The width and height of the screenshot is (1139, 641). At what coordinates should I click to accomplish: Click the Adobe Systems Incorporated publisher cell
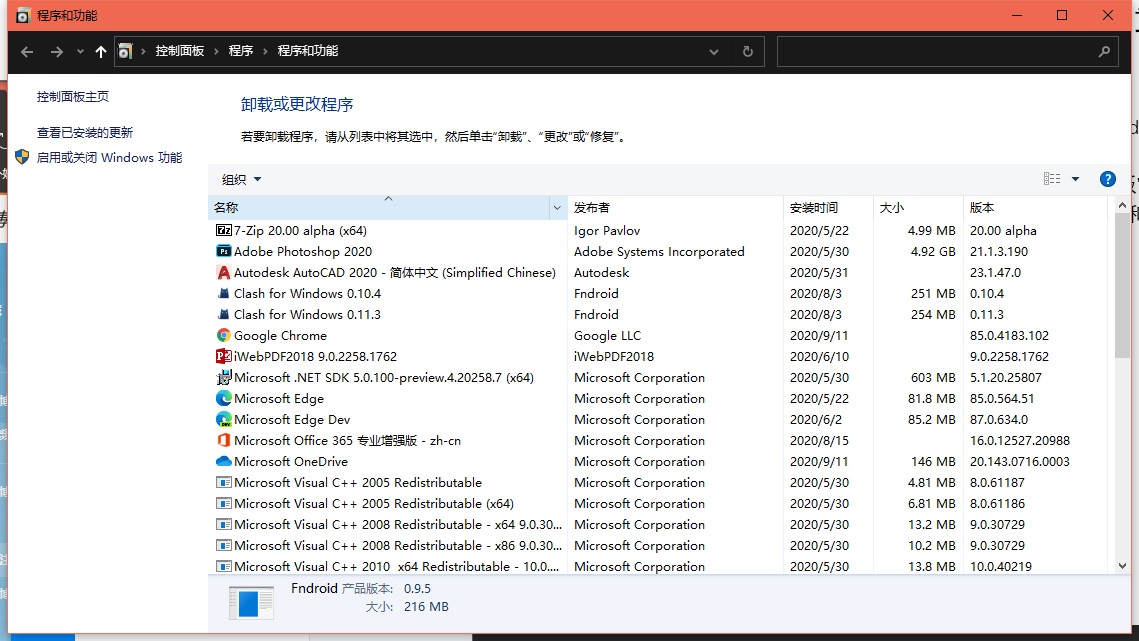point(659,251)
